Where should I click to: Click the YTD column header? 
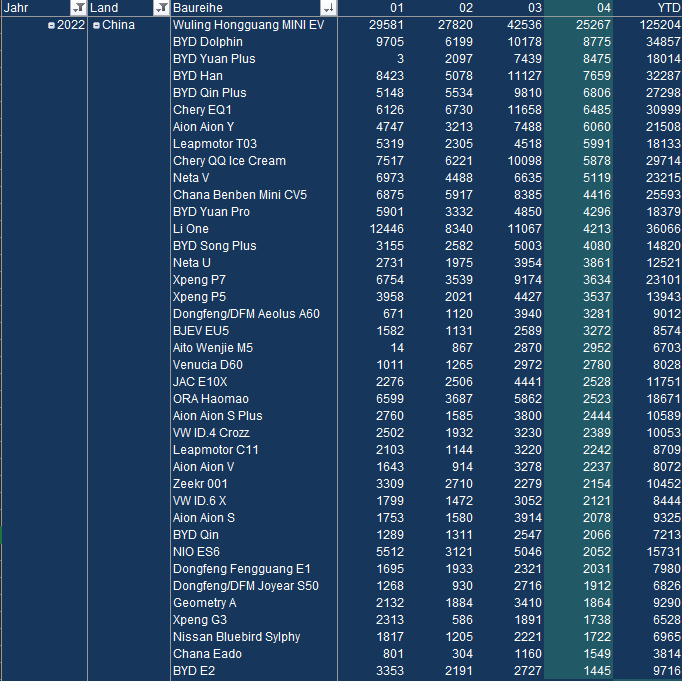click(x=654, y=8)
